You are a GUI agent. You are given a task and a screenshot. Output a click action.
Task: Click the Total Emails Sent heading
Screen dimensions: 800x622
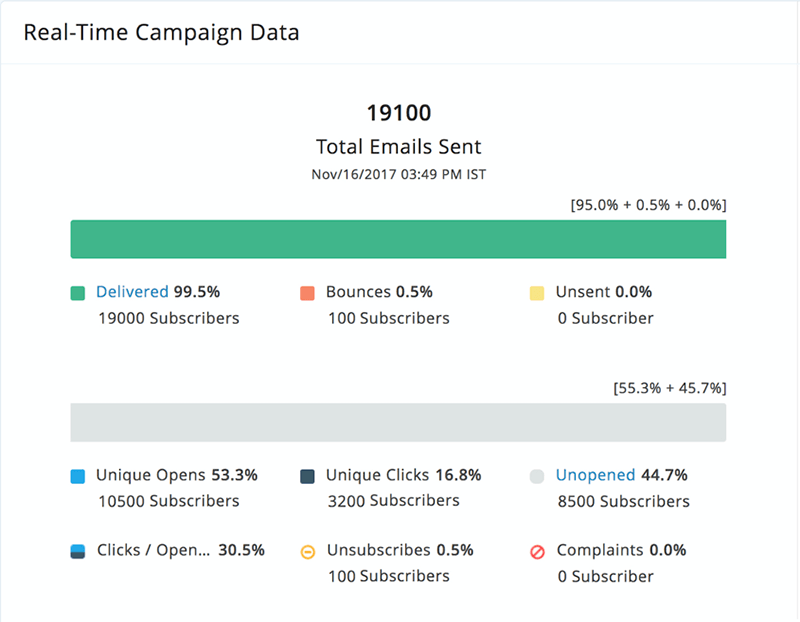pos(399,146)
